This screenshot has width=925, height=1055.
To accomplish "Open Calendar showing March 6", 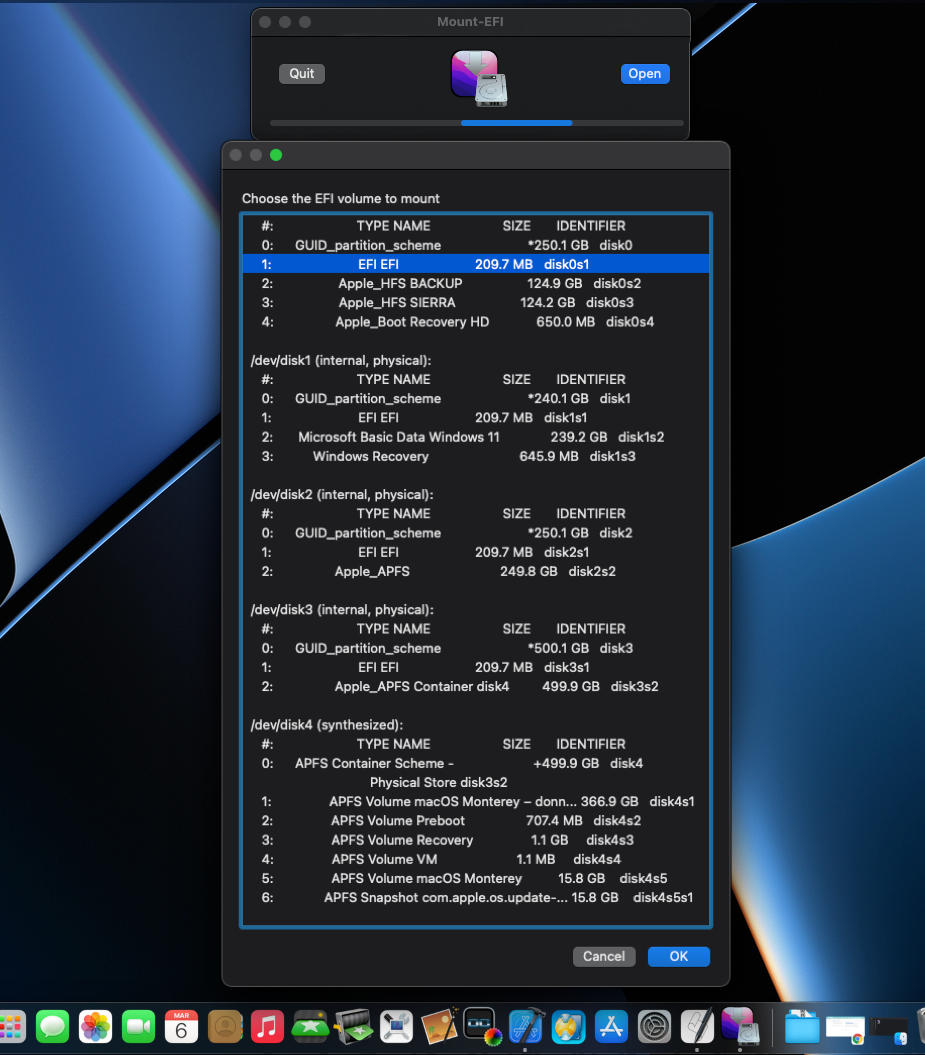I will pyautogui.click(x=181, y=1026).
